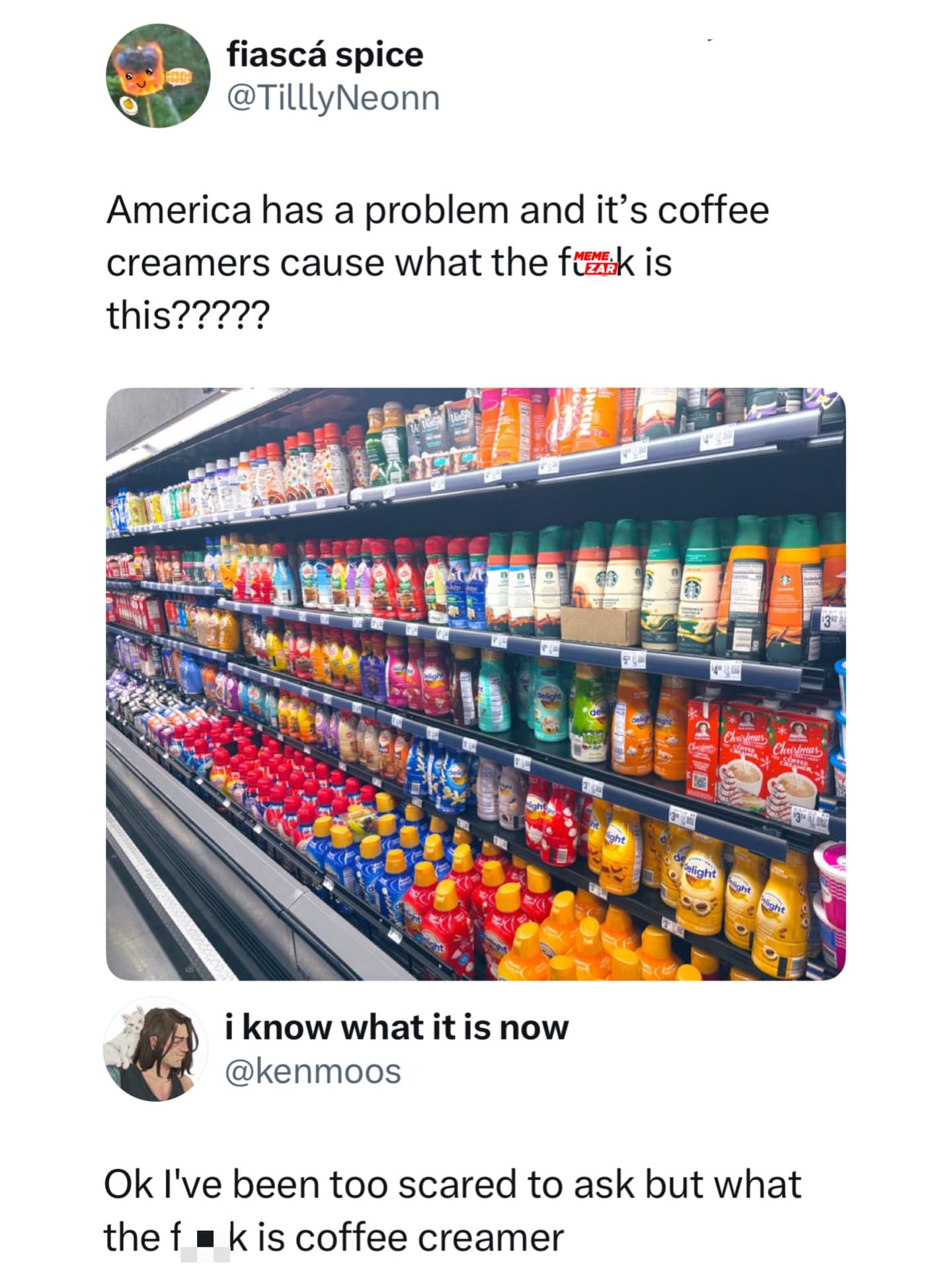Open the coffee creamer shelf photo
Screen dimensions: 952x1268
[475, 684]
